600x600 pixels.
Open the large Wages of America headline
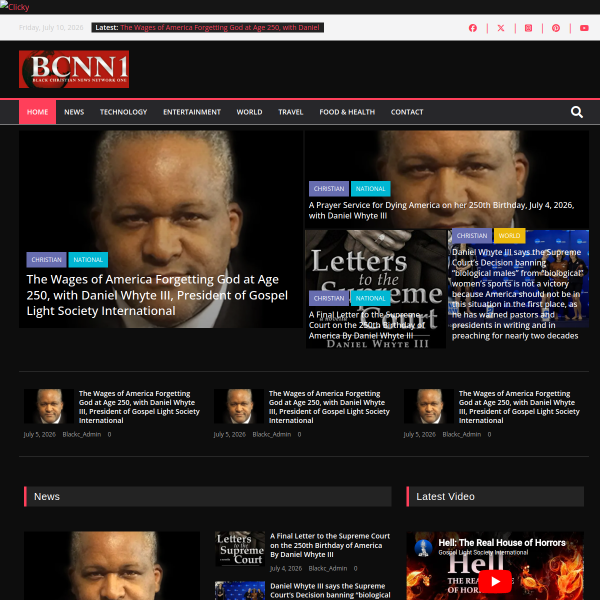point(157,295)
